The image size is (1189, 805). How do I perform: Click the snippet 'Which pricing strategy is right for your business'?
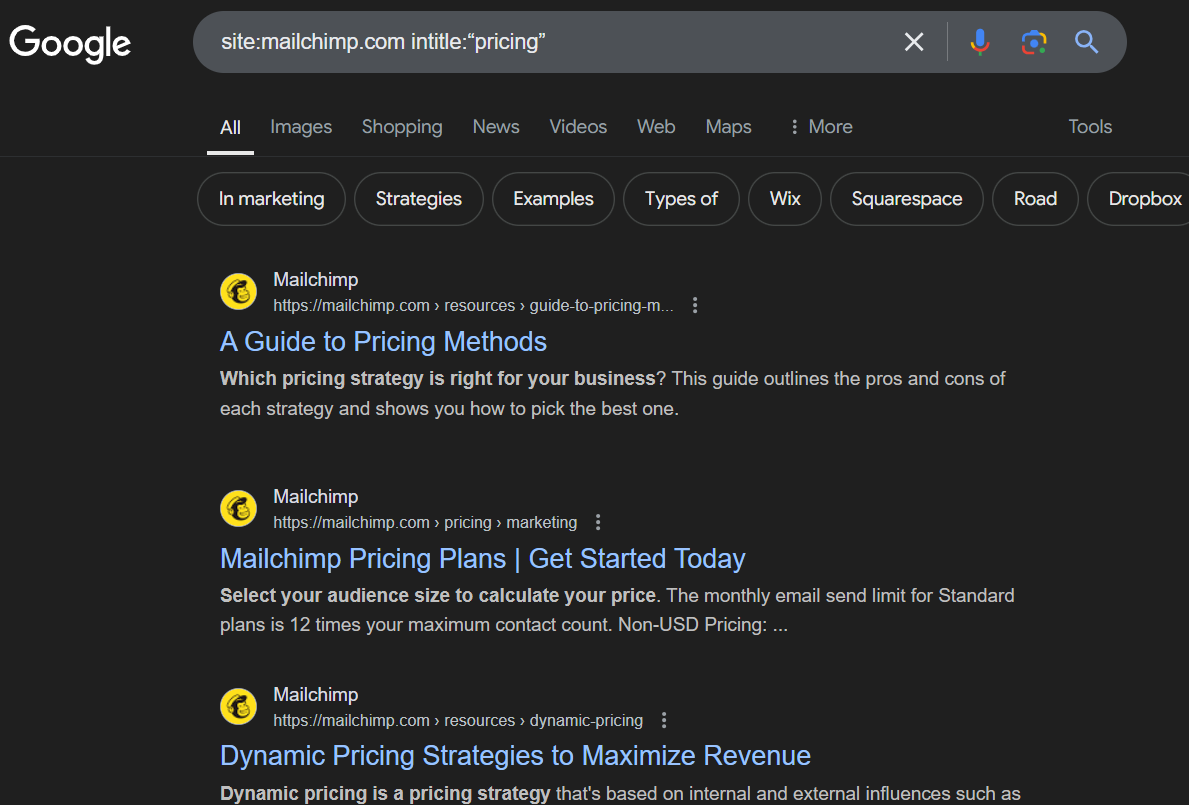click(x=438, y=378)
